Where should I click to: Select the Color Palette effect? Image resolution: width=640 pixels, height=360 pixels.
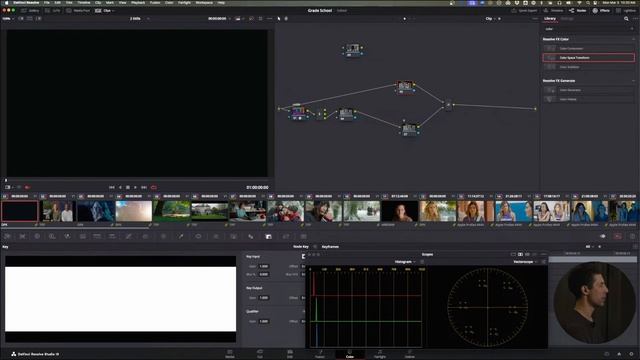(x=589, y=99)
